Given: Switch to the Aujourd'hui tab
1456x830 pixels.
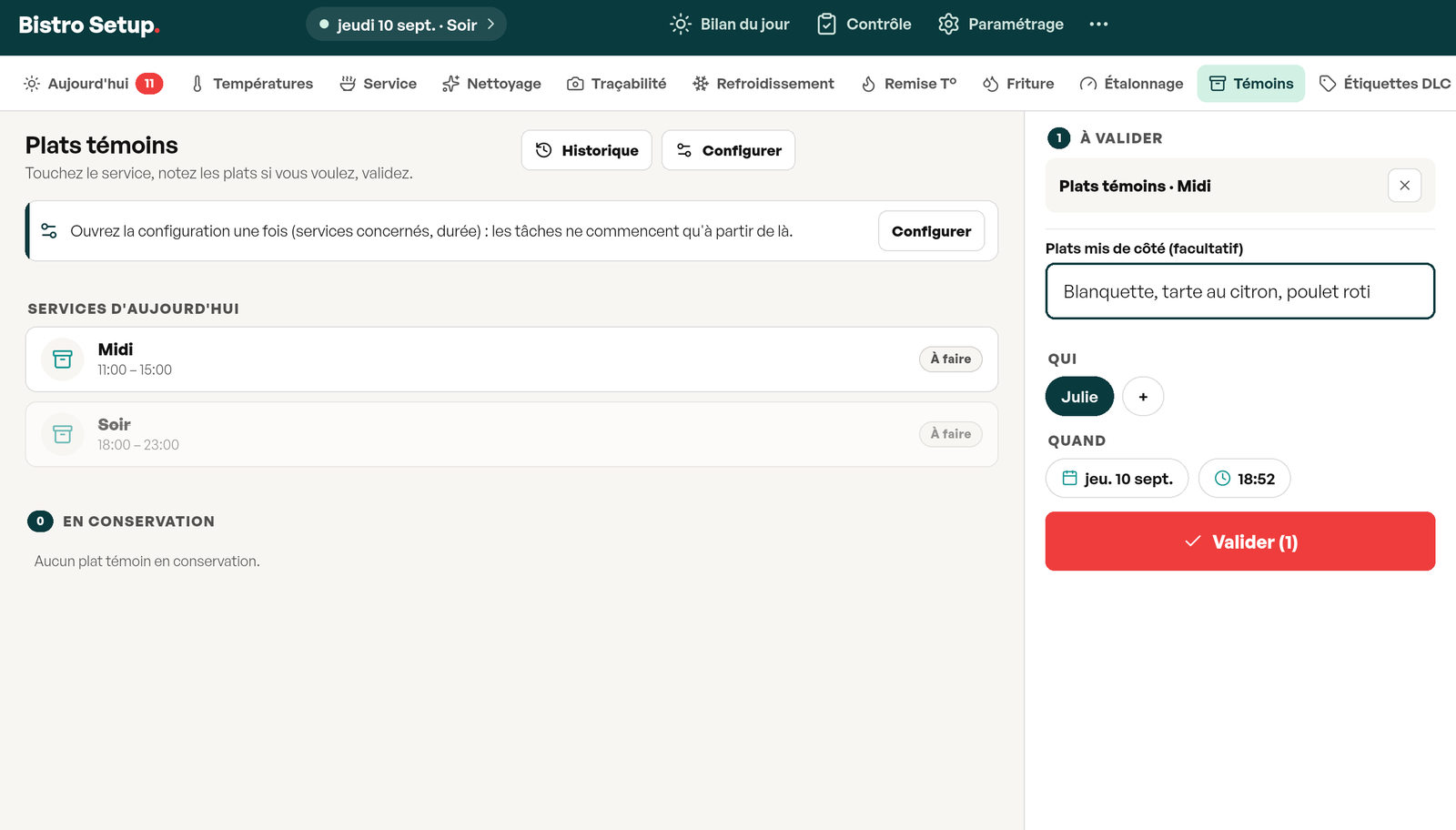Looking at the screenshot, I should tap(93, 84).
